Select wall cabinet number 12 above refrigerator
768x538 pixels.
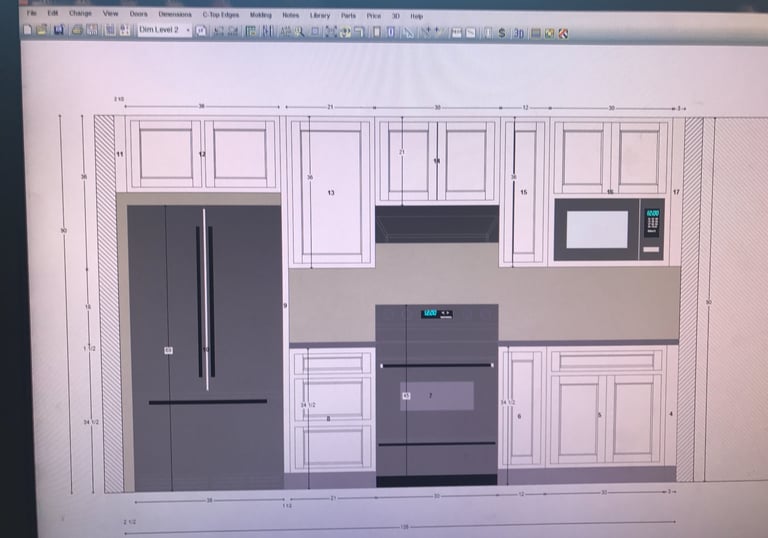pos(202,153)
